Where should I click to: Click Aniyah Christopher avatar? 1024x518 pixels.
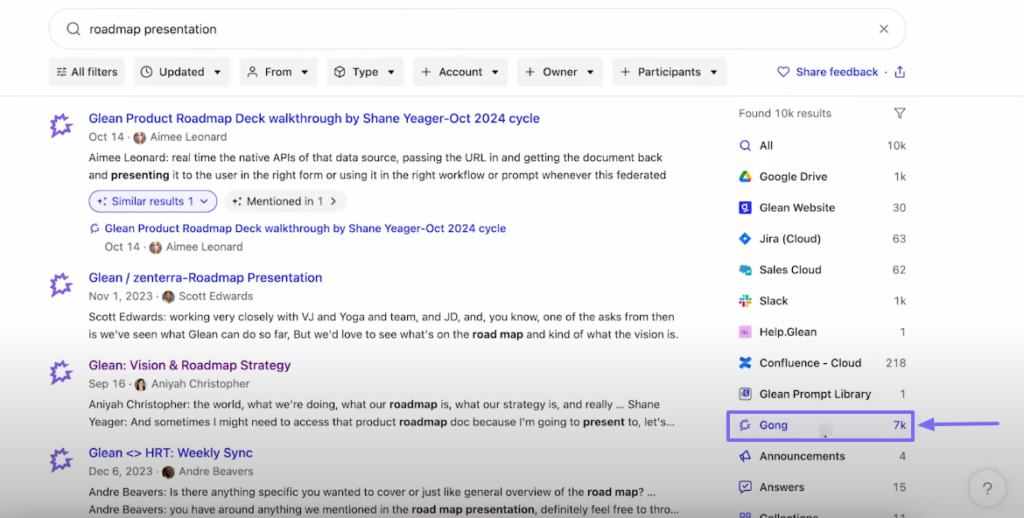140,384
